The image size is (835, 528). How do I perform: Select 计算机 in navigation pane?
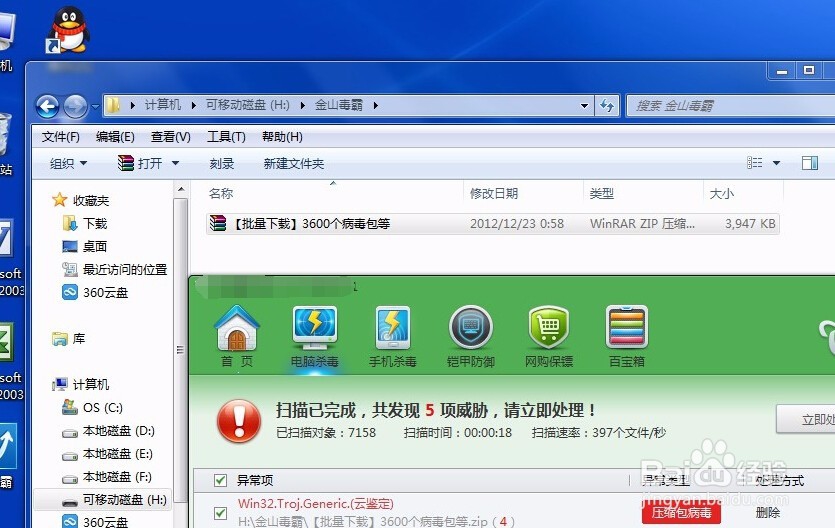tap(81, 384)
